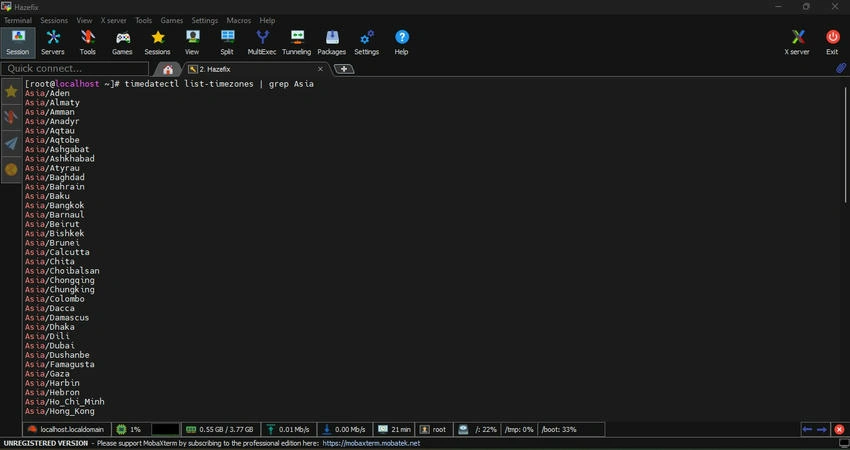Open the sidebar paper plane icon

click(11, 143)
